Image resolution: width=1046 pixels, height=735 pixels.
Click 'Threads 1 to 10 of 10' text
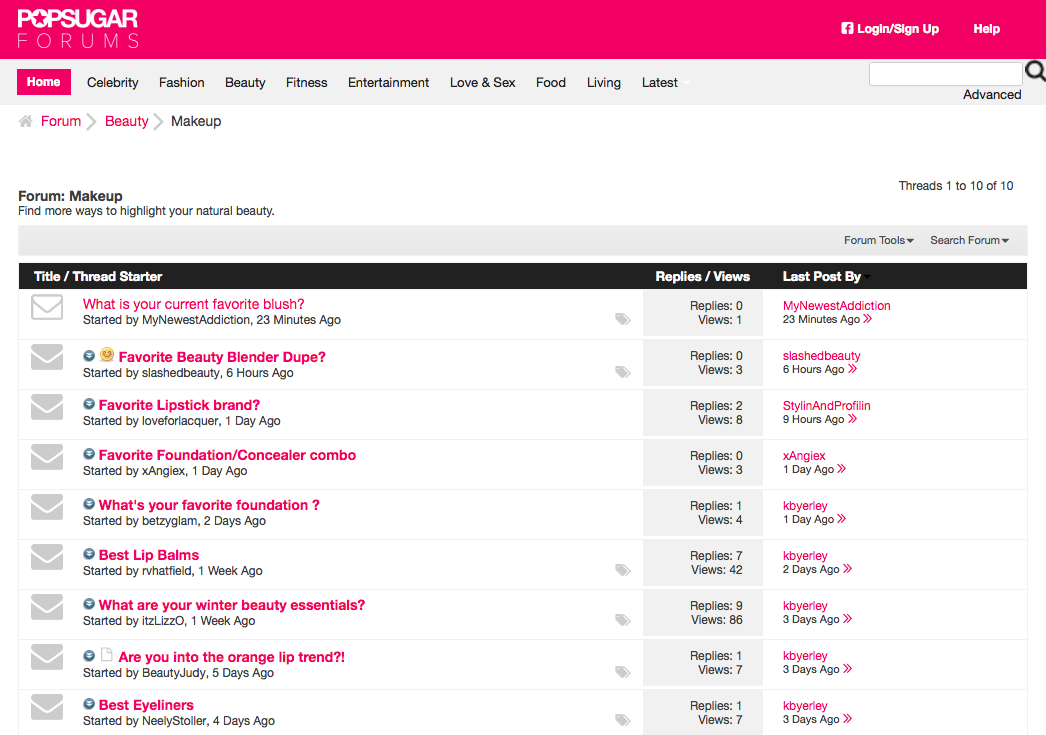click(955, 186)
